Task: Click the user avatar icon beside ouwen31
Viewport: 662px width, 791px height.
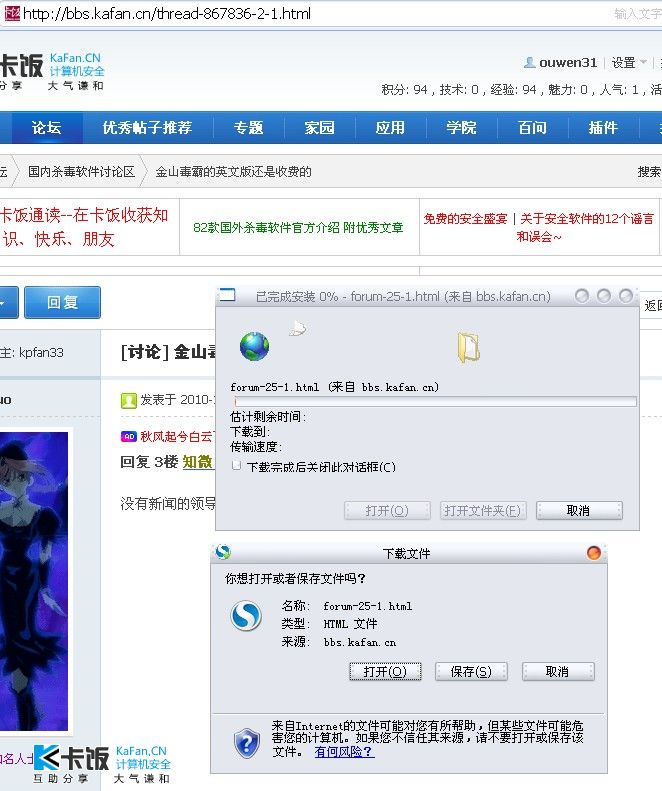Action: tap(529, 63)
